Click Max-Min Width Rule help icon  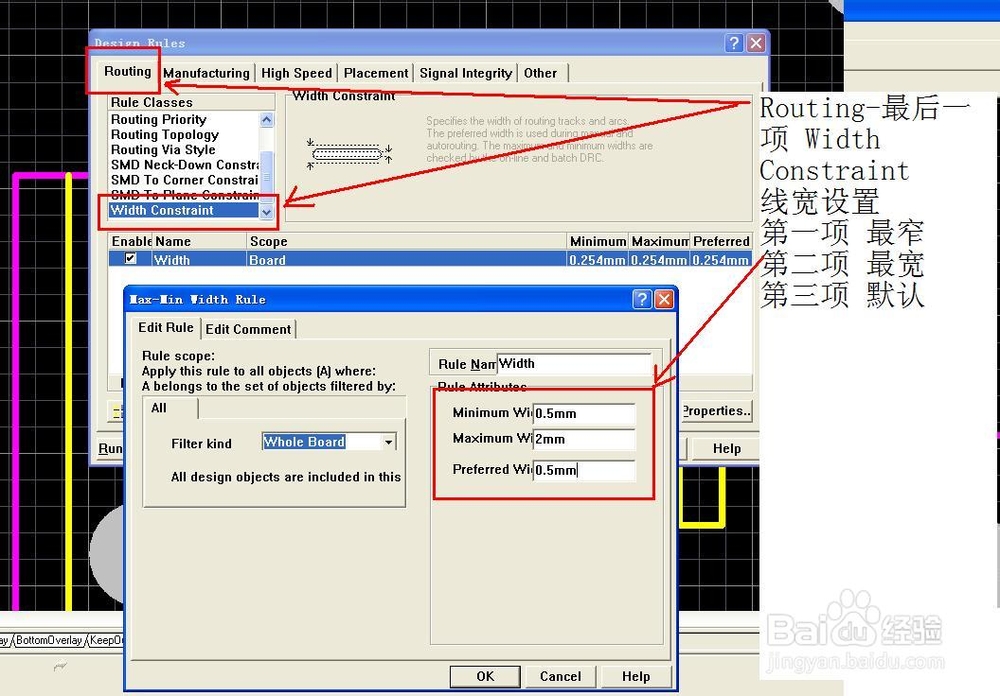point(642,299)
